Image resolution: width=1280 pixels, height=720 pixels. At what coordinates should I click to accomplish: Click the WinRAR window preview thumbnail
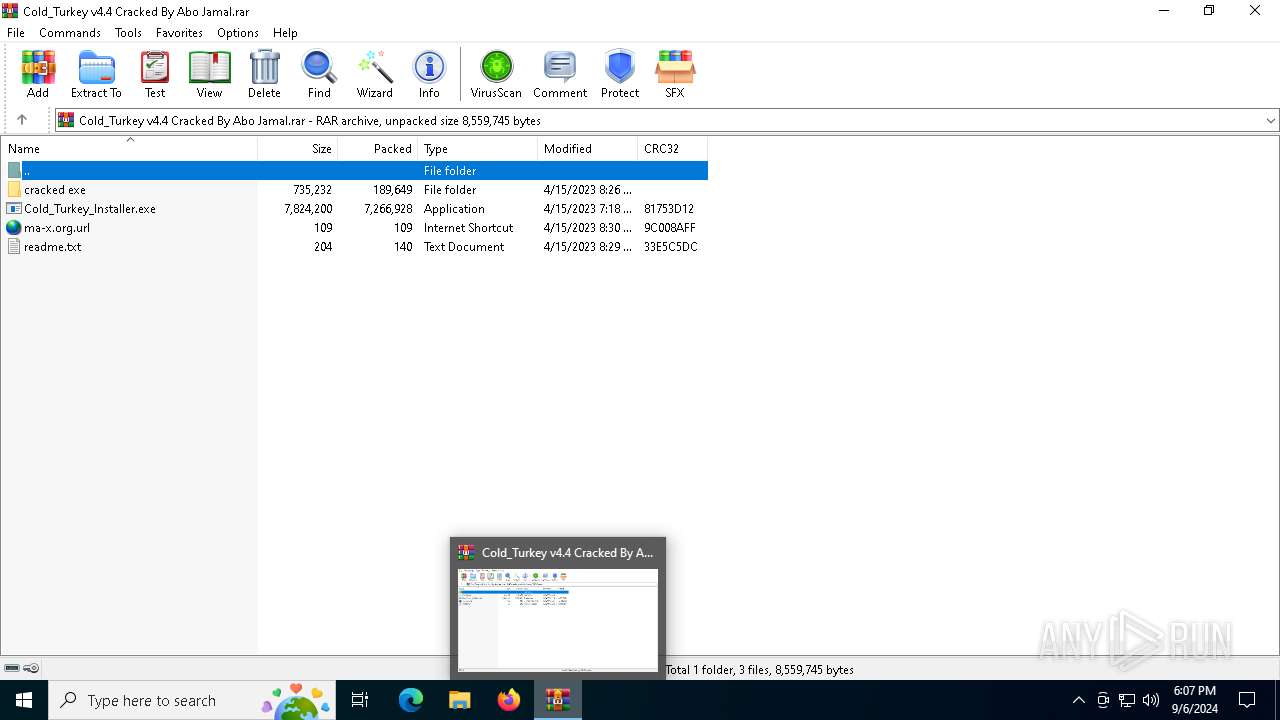point(558,620)
